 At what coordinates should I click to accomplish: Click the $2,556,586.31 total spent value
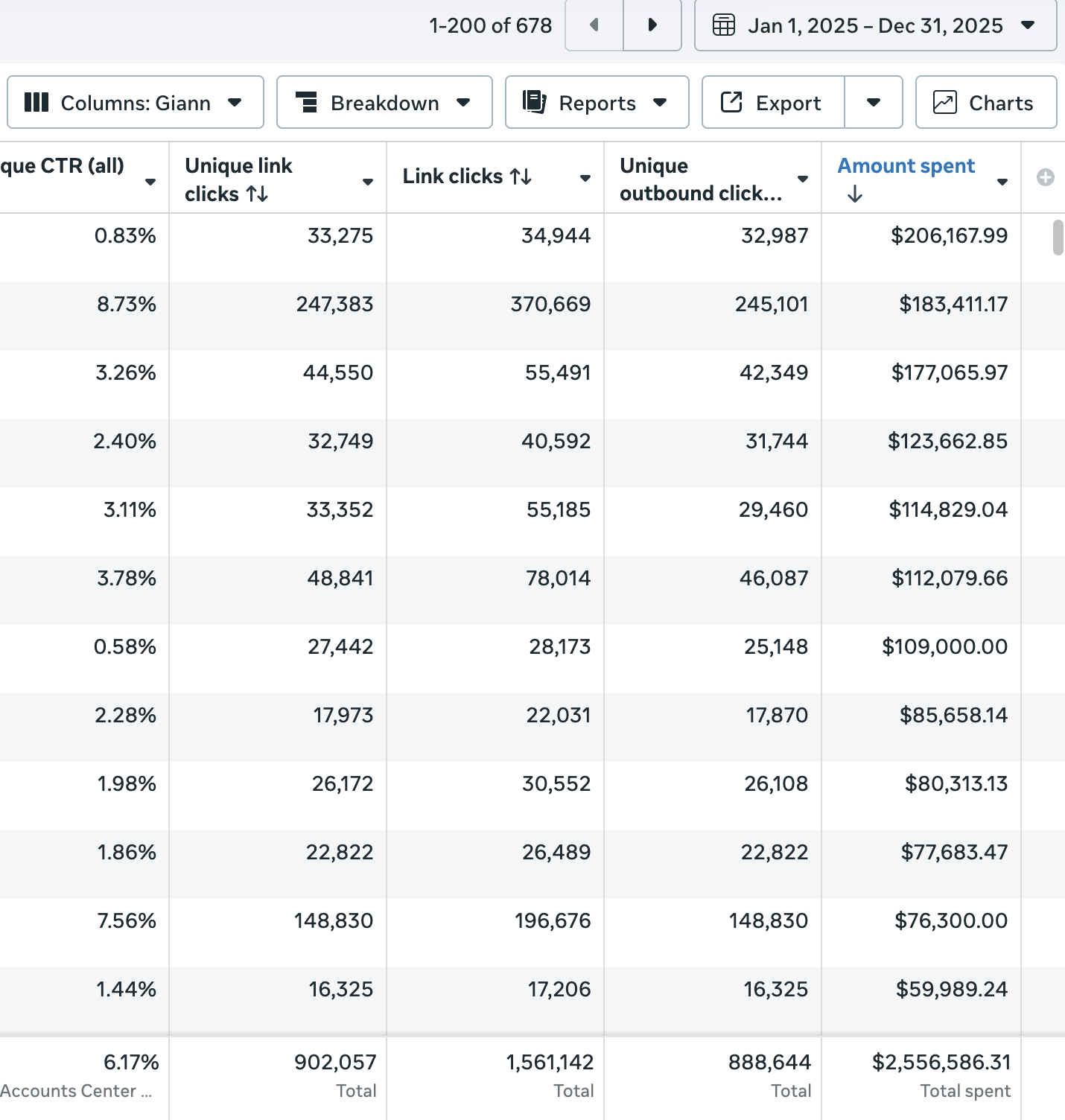[x=941, y=1062]
